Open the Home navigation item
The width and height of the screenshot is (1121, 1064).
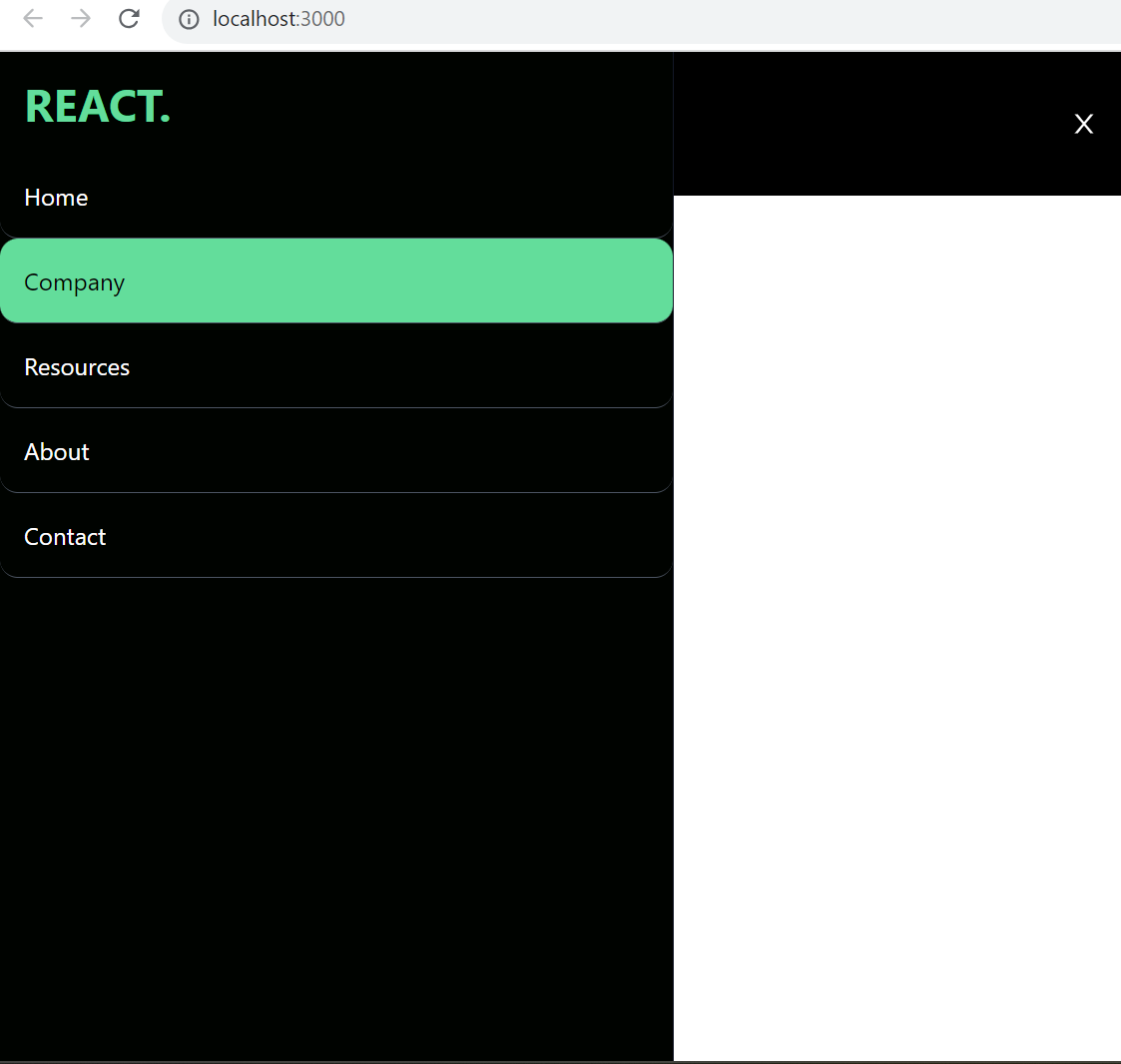click(x=56, y=197)
